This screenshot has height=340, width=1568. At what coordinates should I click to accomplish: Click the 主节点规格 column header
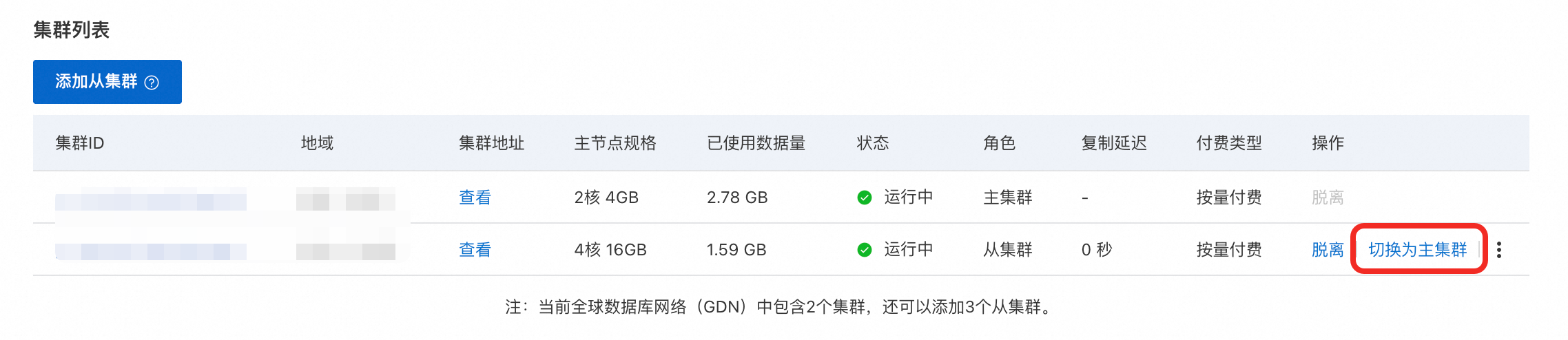pyautogui.click(x=615, y=143)
